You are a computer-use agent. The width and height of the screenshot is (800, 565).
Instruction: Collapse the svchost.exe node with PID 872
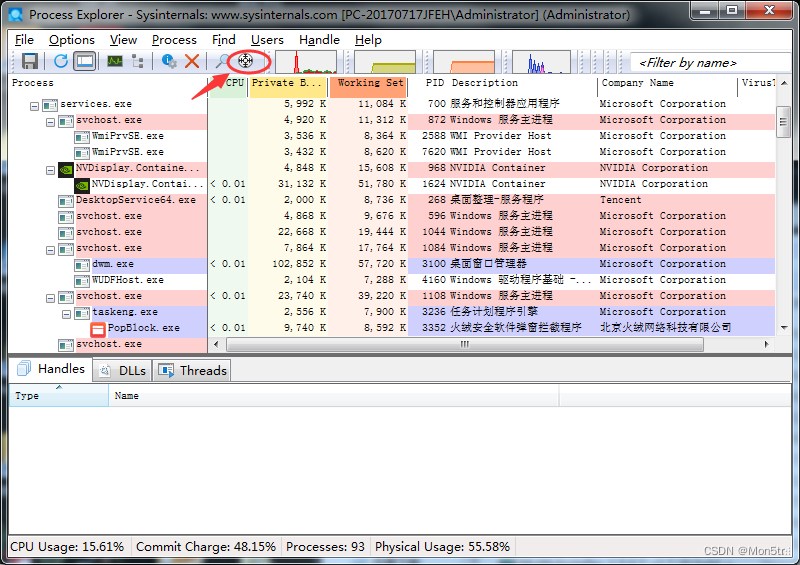click(50, 122)
